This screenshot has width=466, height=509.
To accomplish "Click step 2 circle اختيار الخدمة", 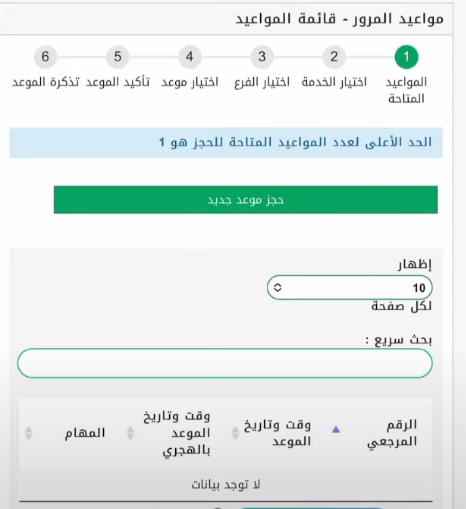I will point(334,57).
